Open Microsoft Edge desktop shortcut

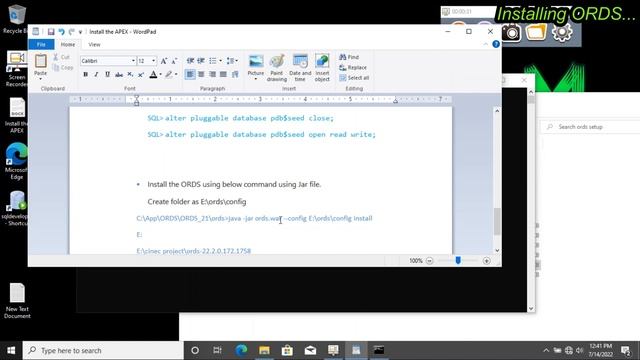tap(16, 161)
